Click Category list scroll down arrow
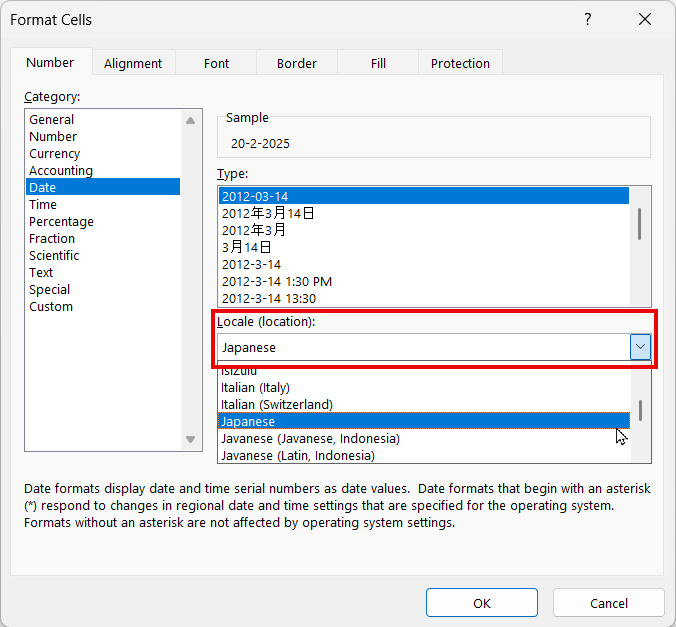676x627 pixels. [x=191, y=439]
